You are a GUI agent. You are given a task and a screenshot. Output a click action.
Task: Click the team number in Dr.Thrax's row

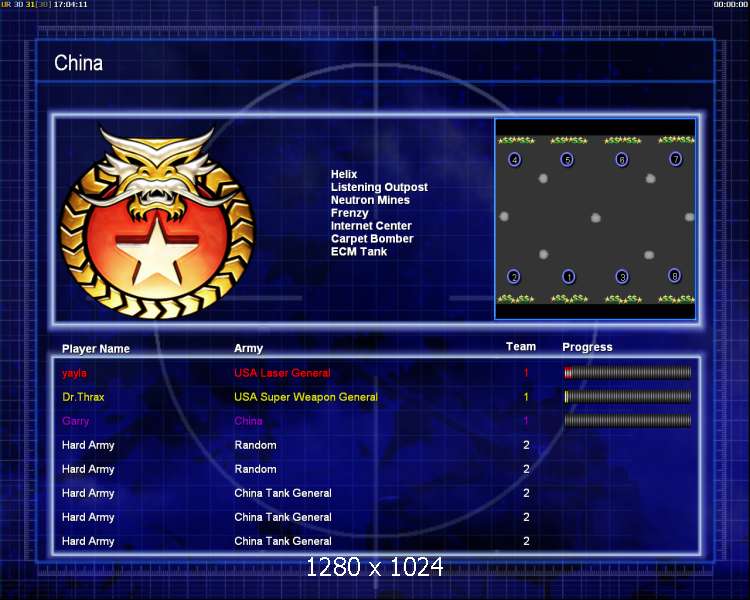(526, 397)
